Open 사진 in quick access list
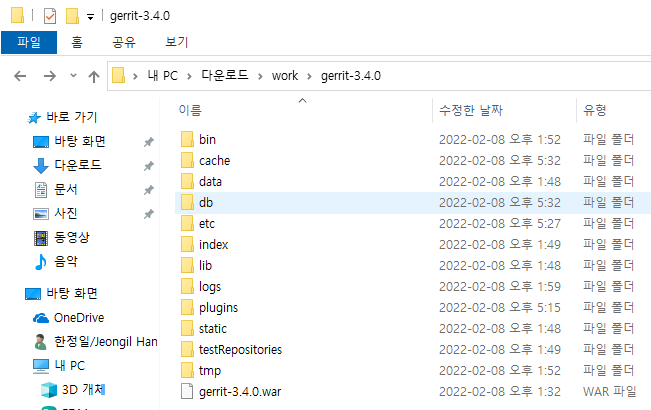The width and height of the screenshot is (651, 410). [66, 213]
